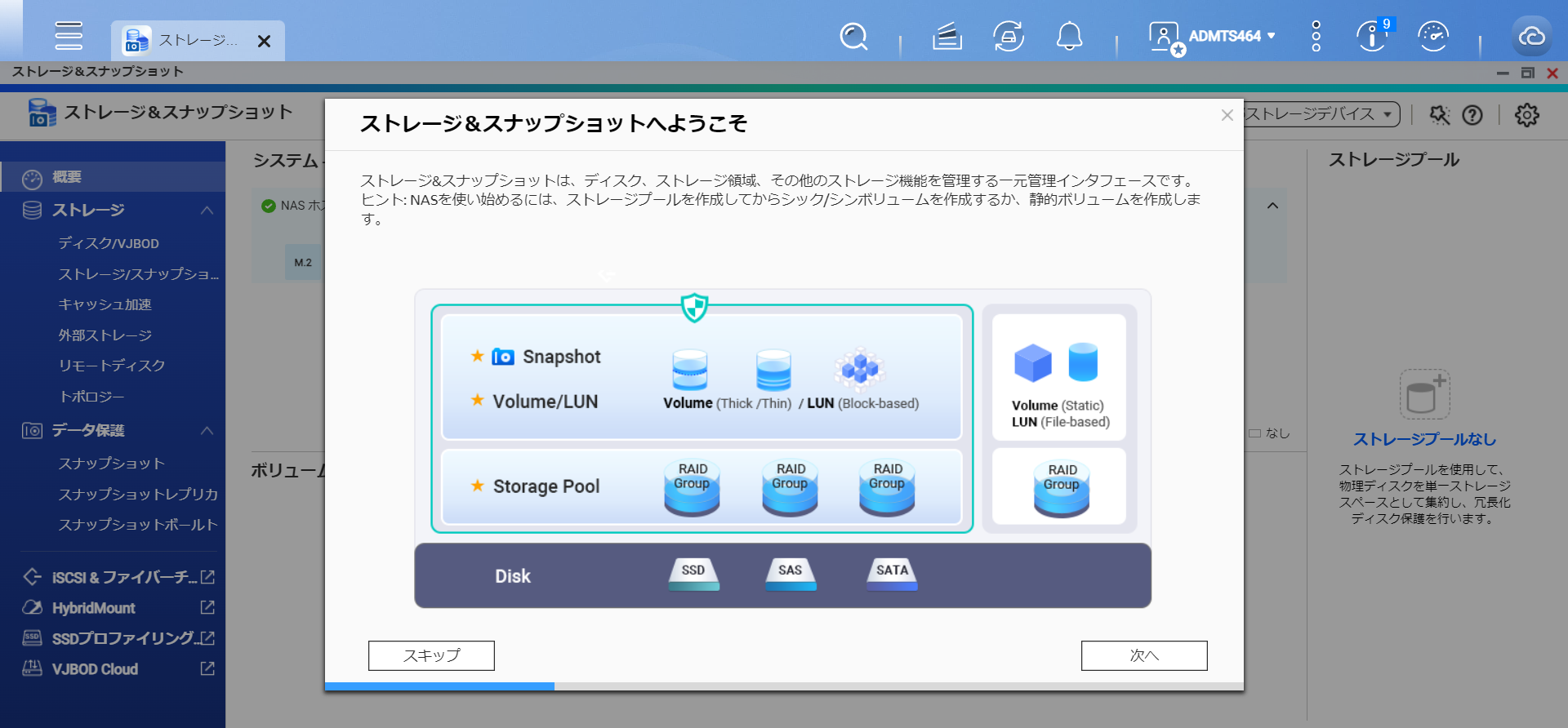Click the shield icon atop diagram
Viewport: 1568px width, 728px height.
[x=694, y=308]
